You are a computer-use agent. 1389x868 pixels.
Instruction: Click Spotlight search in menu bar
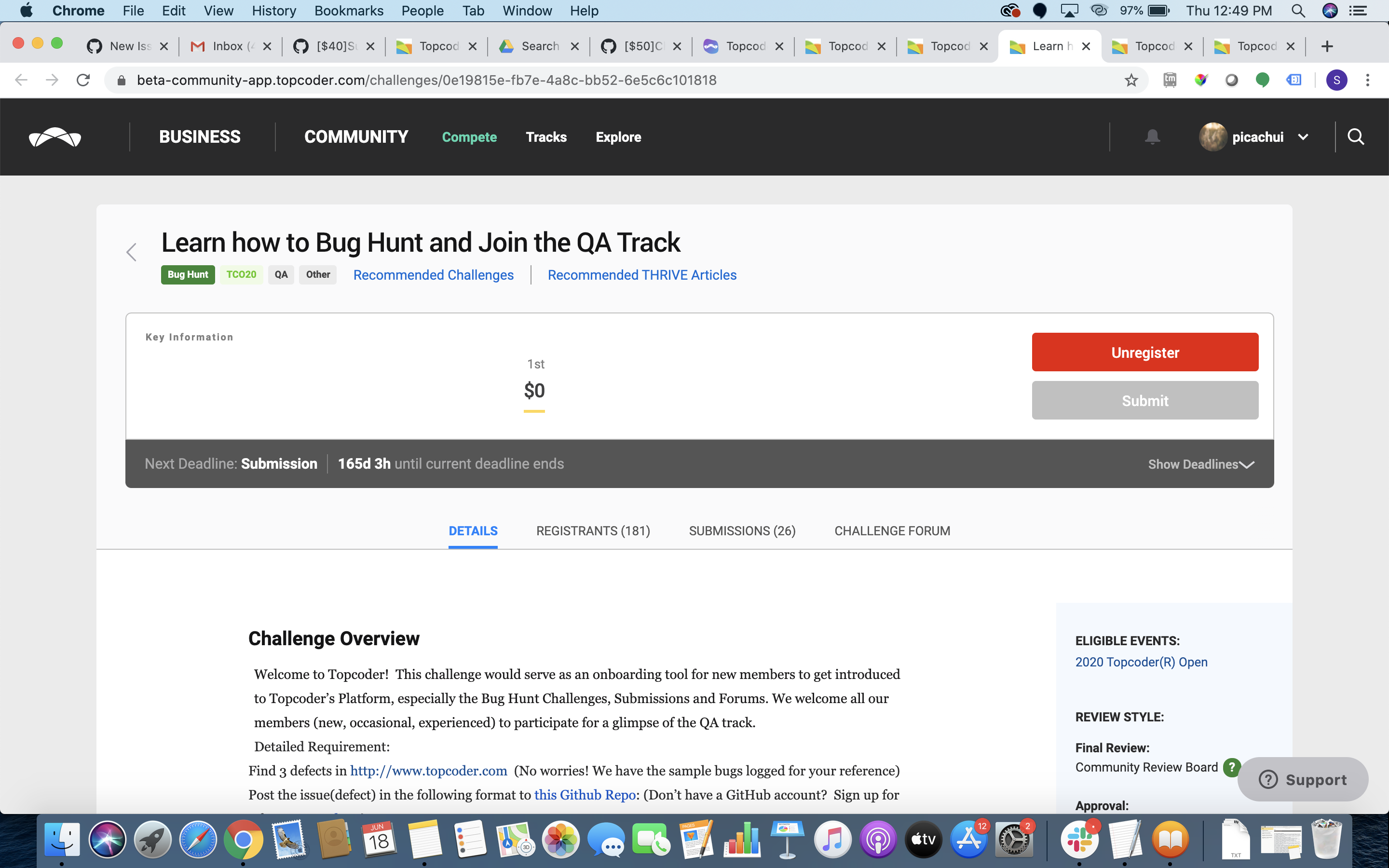1298,11
